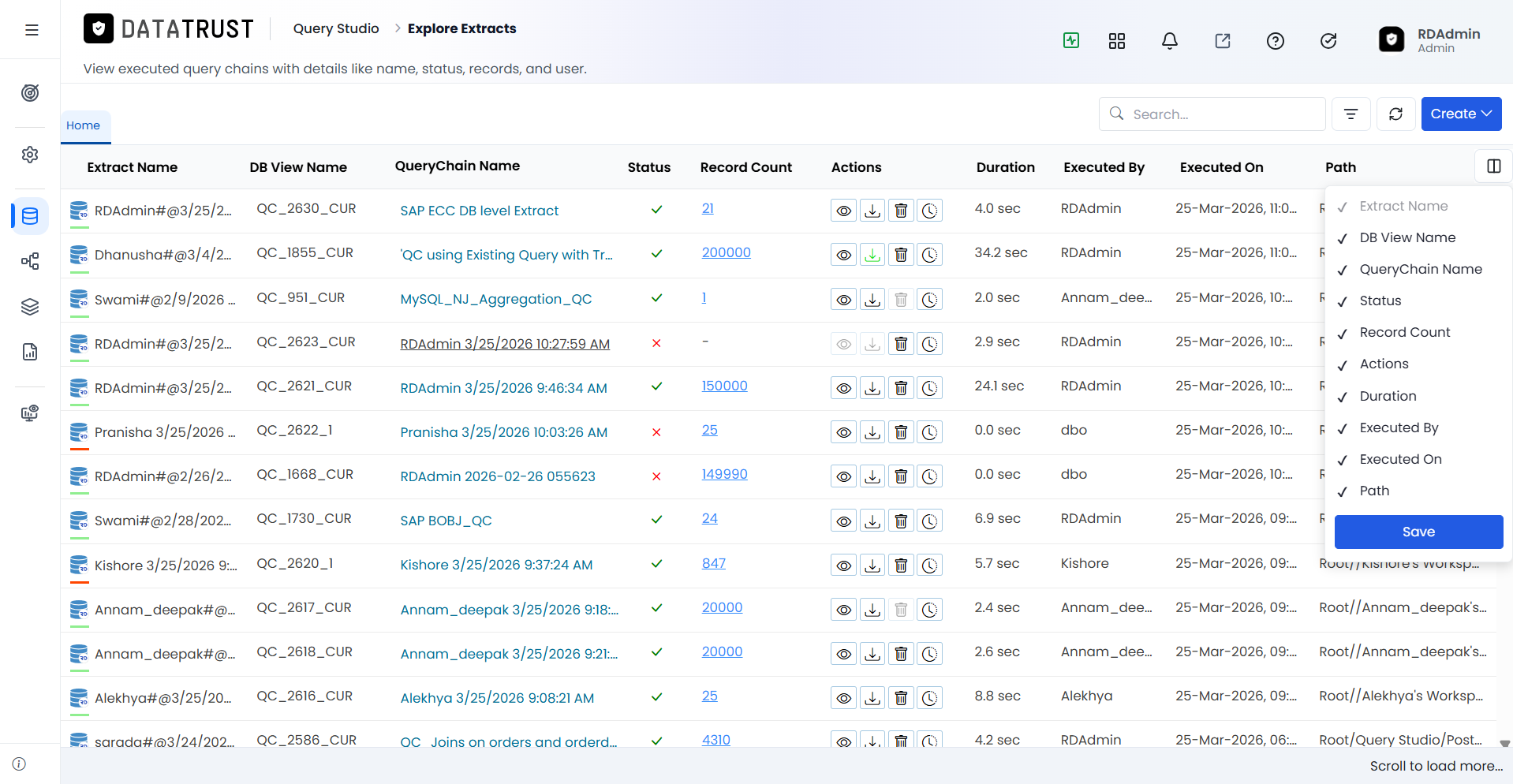Screen dimensions: 1513x784
Task: Open record count 847 link
Action: tap(713, 563)
